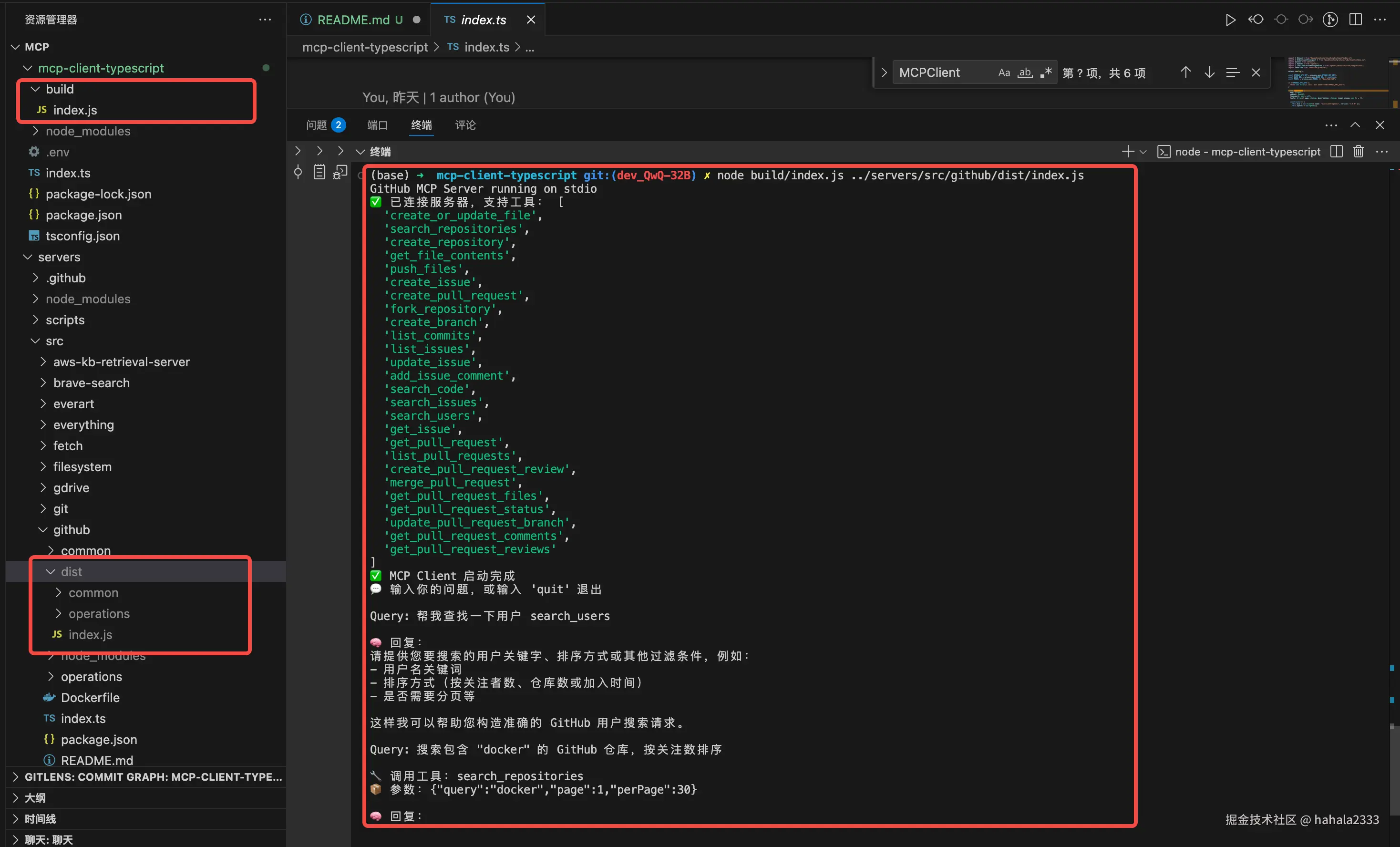Open new terminal launch profile dropdown
This screenshot has width=1400, height=847.
[1143, 152]
